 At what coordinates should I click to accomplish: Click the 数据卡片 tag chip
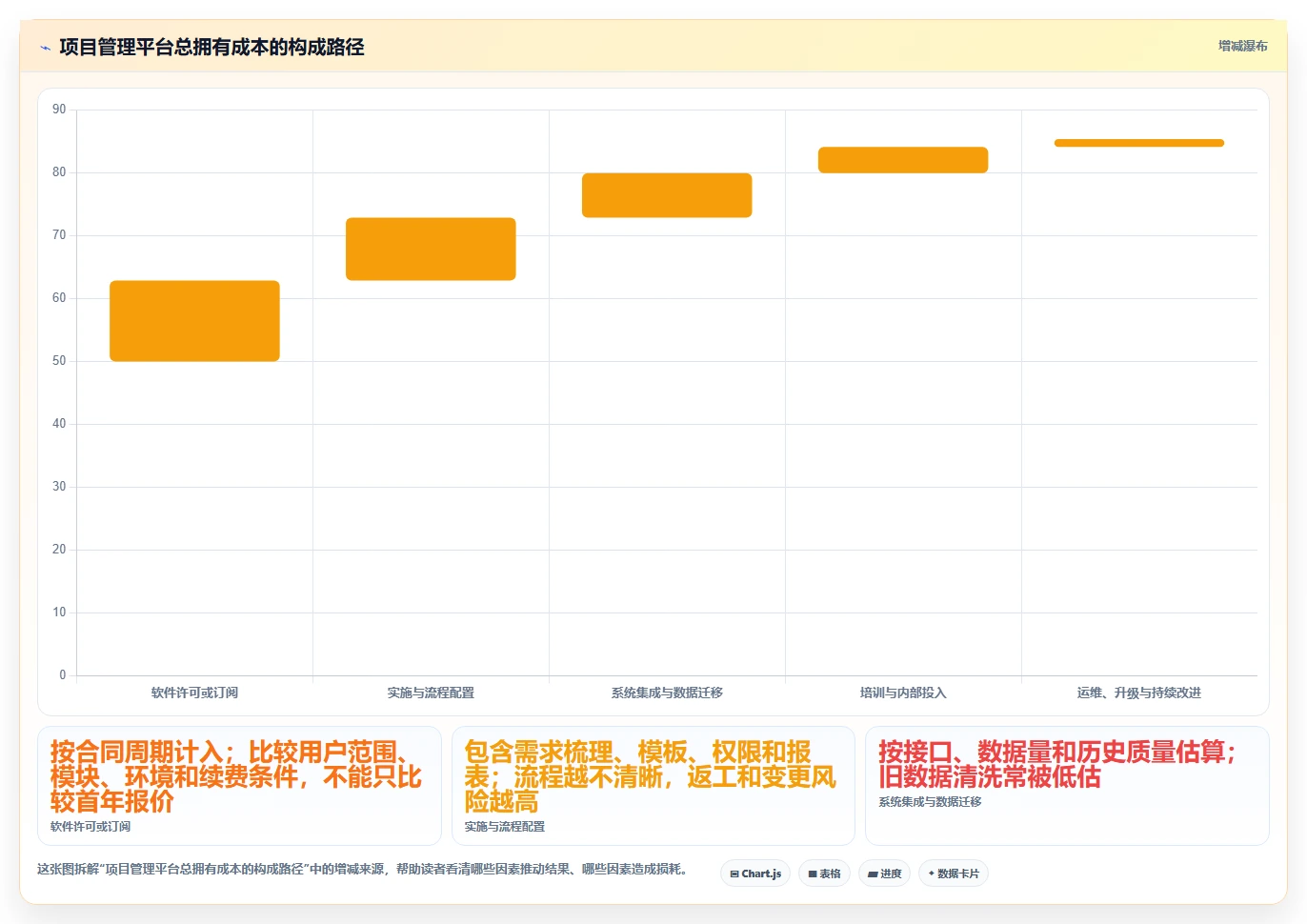954,874
